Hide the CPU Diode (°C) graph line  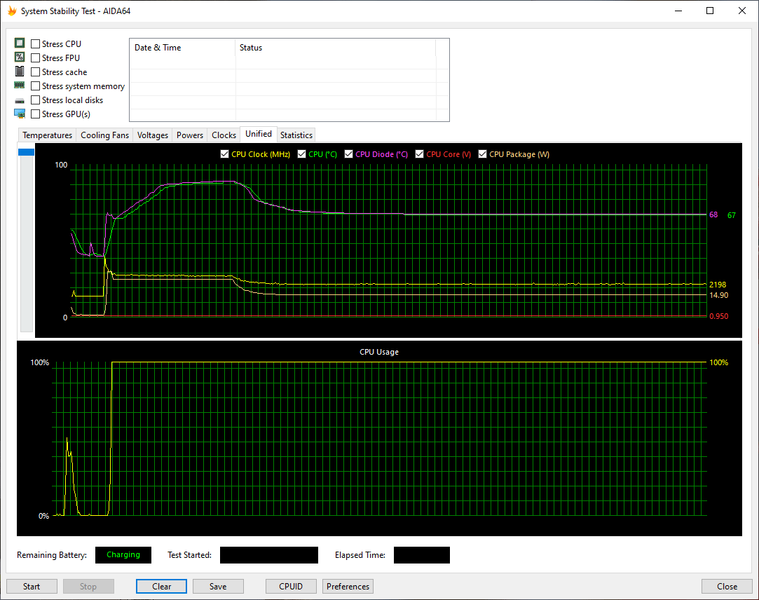pos(349,154)
